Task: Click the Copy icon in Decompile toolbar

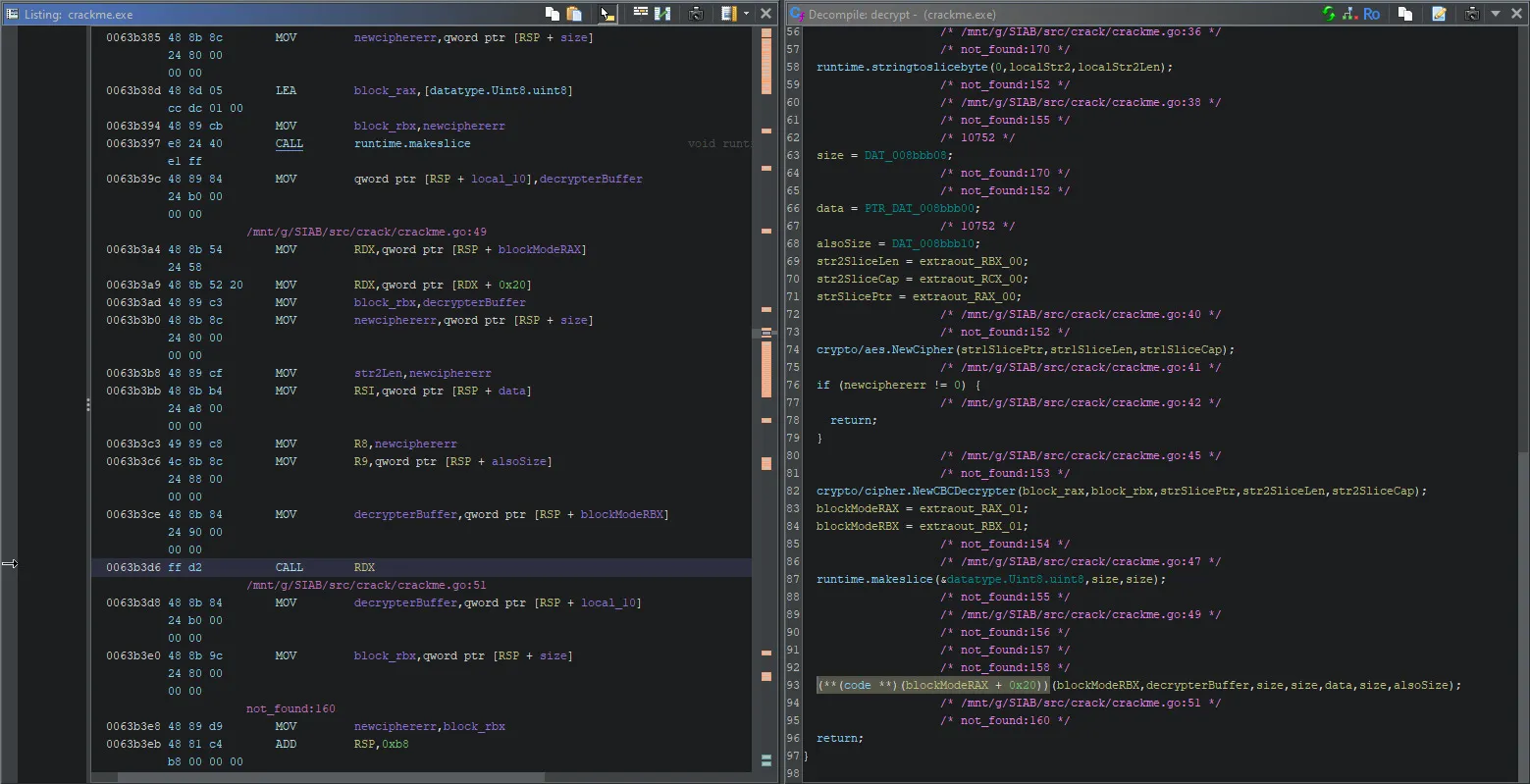Action: (x=1405, y=14)
